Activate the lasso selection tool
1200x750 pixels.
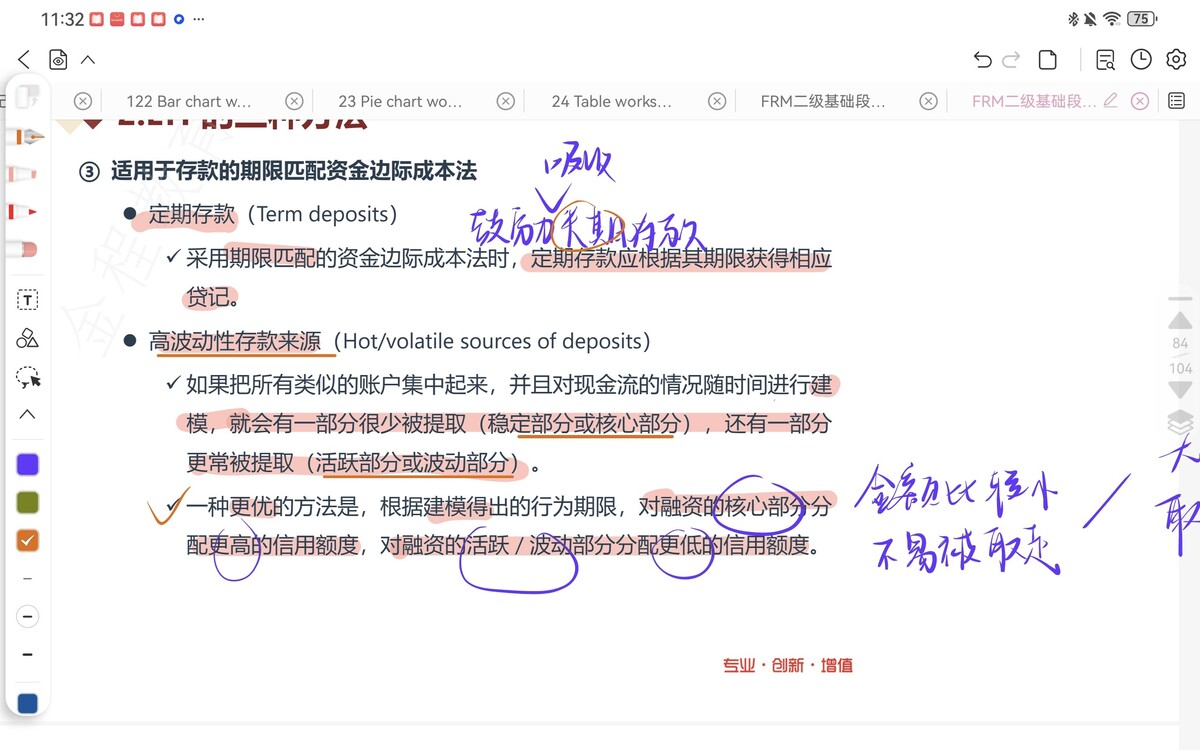coord(27,377)
